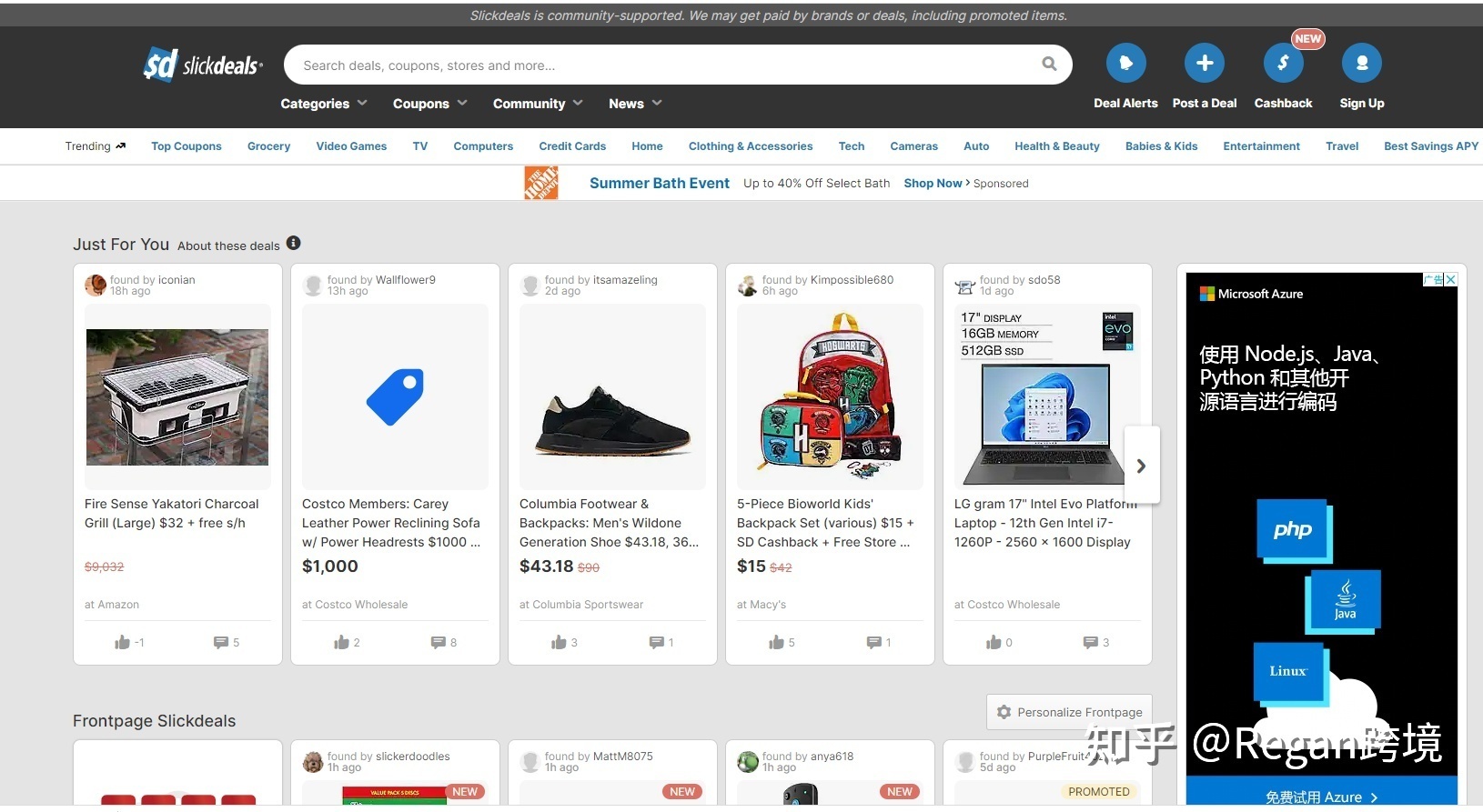Open the Cashback icon

click(1283, 63)
